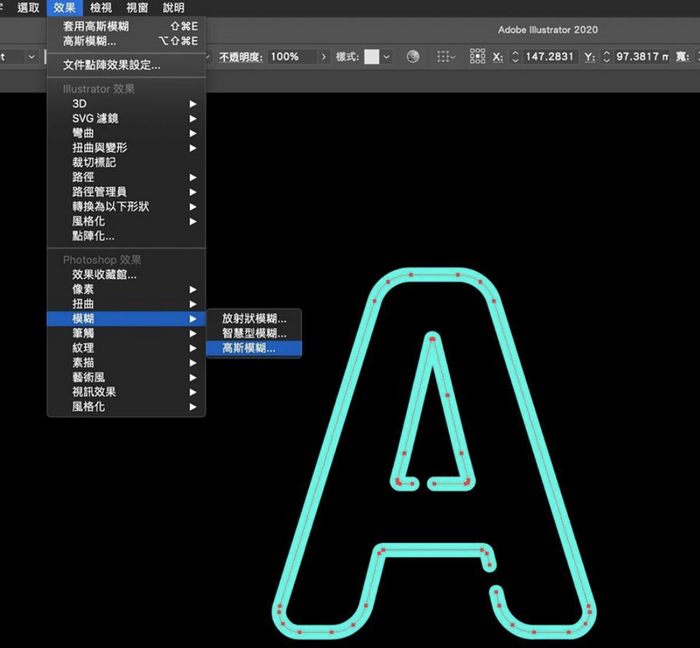Open the 檢視 menu in menu bar

(101, 8)
